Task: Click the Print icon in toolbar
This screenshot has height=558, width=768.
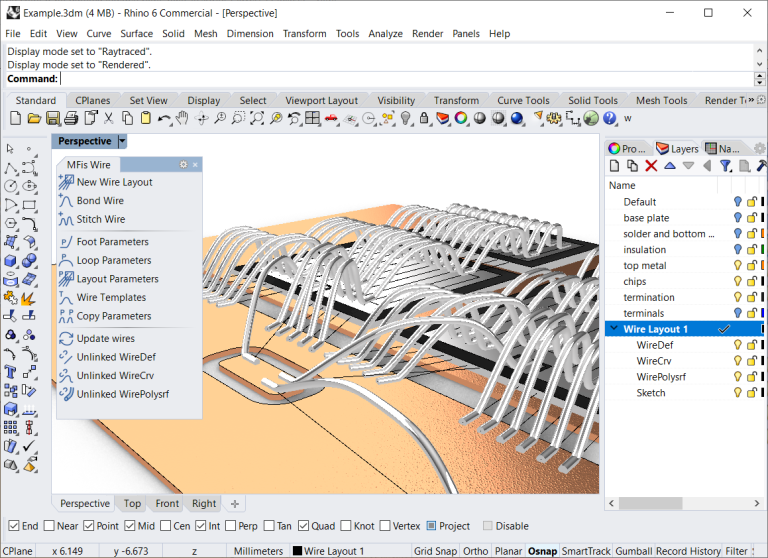Action: pyautogui.click(x=71, y=118)
